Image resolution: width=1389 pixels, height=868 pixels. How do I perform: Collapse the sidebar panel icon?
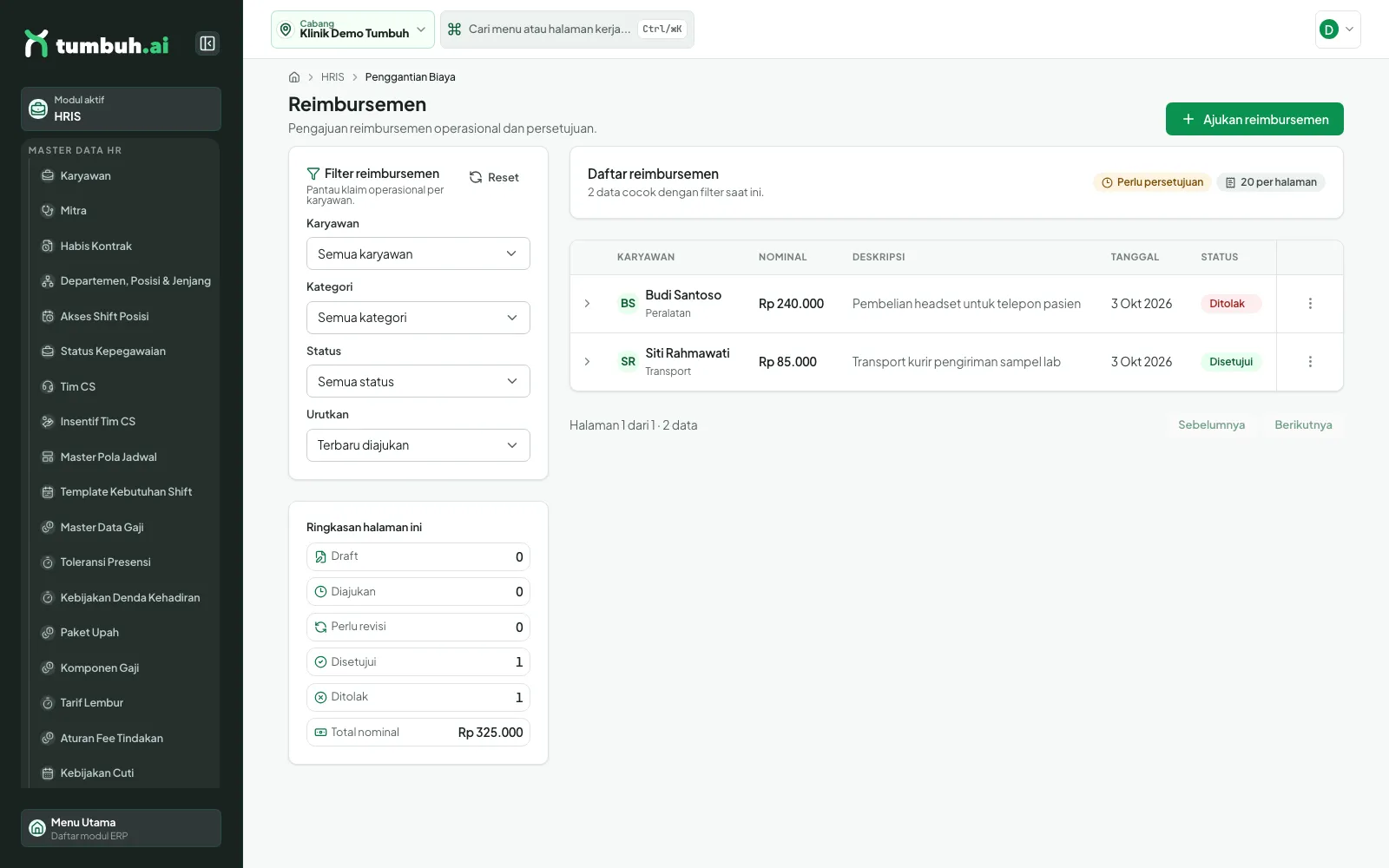207,43
